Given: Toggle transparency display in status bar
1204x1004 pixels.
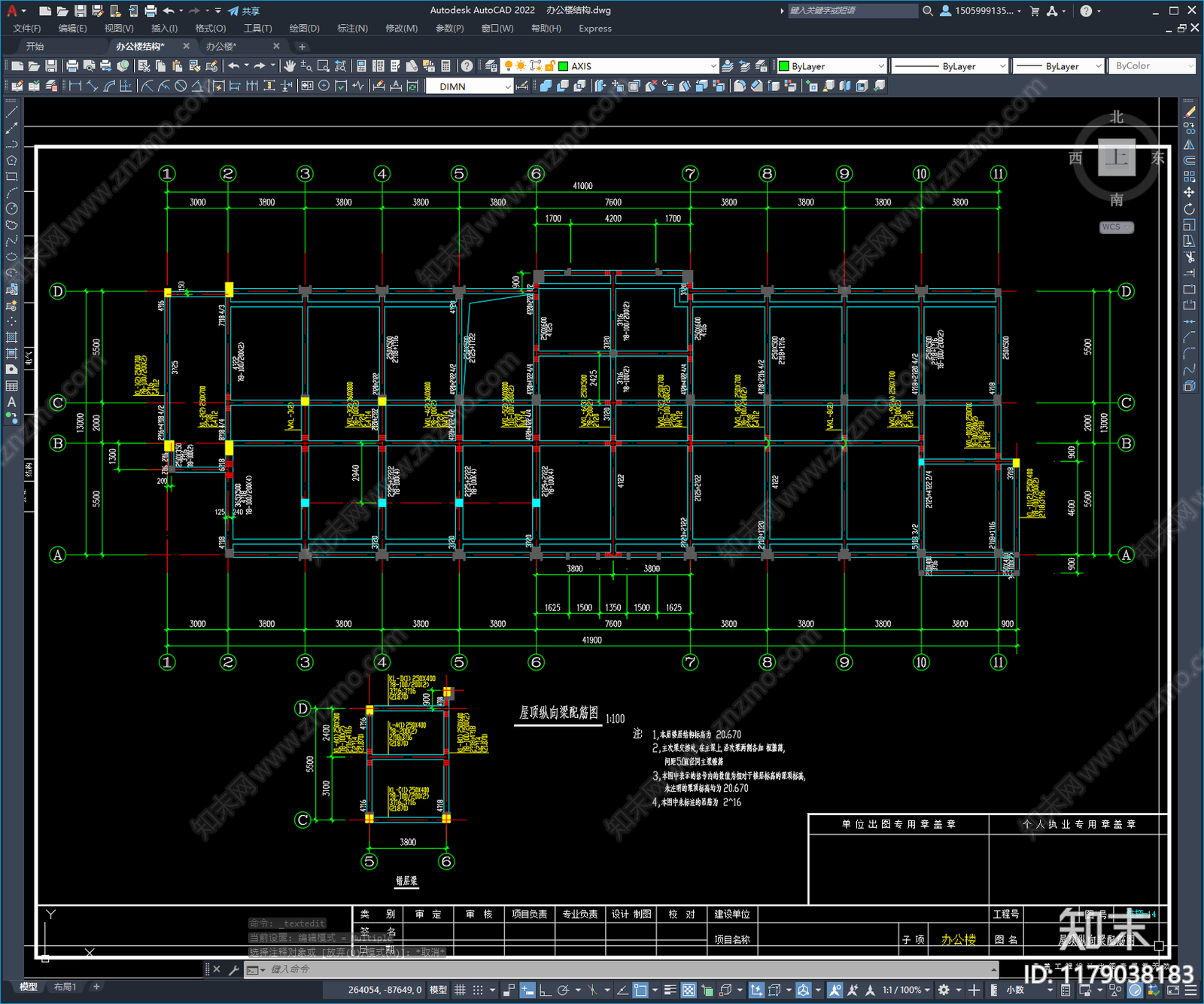Looking at the screenshot, I should [689, 990].
